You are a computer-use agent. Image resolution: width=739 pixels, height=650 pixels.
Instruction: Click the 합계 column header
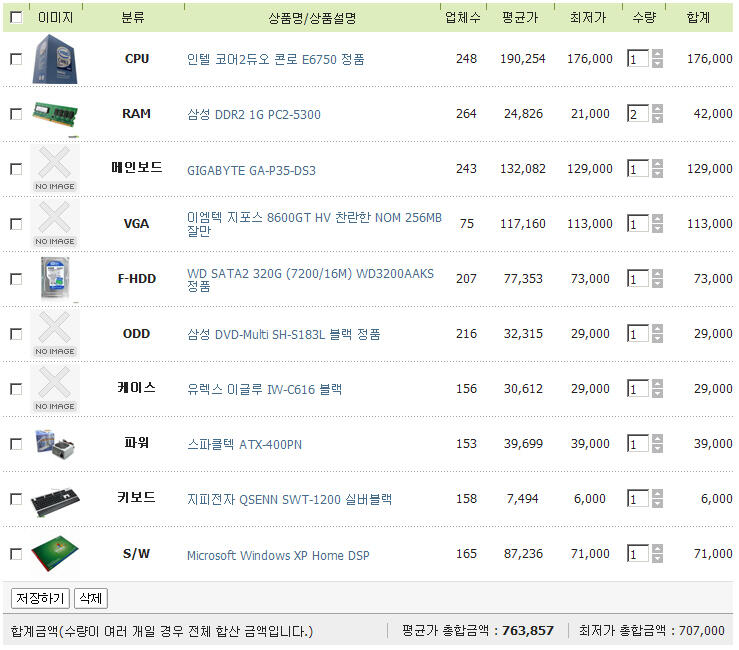698,17
